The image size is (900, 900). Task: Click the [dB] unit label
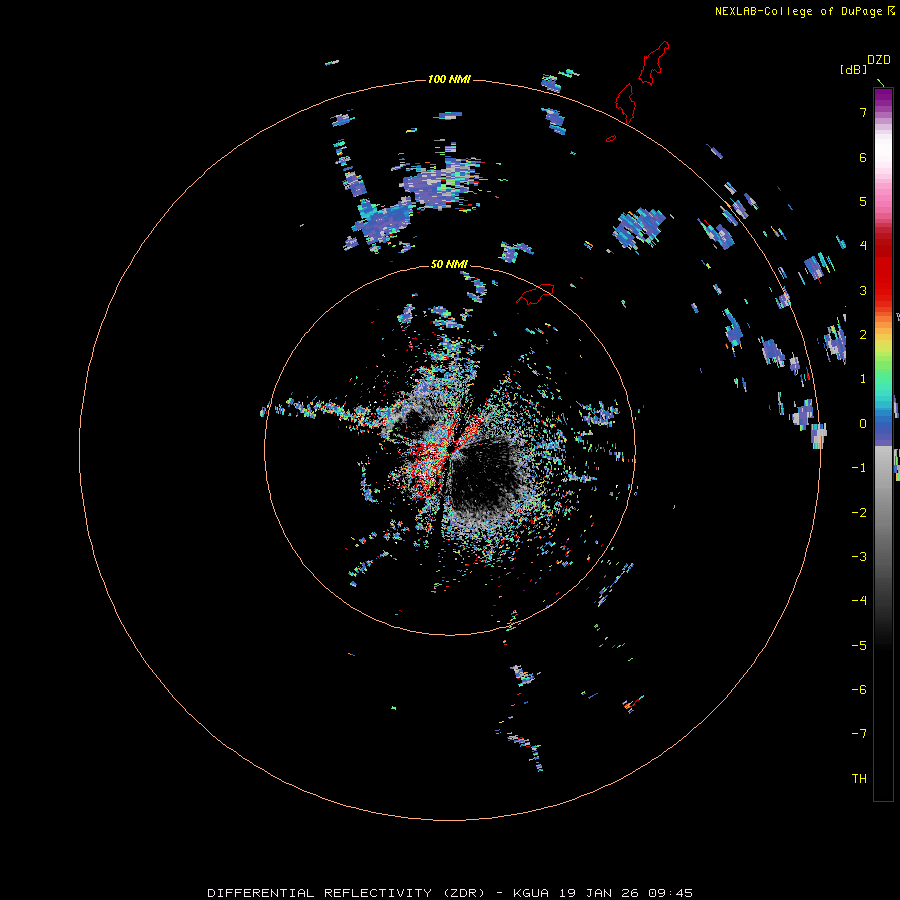click(853, 70)
